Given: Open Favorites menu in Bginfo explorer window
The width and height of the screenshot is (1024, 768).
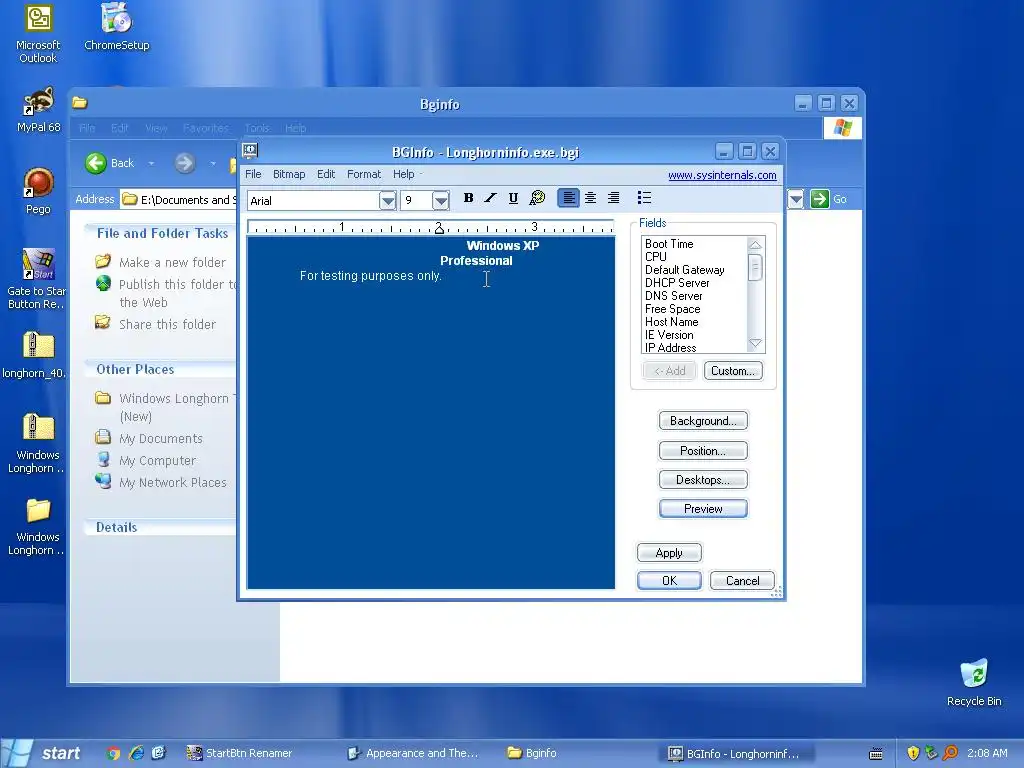Looking at the screenshot, I should coord(206,128).
